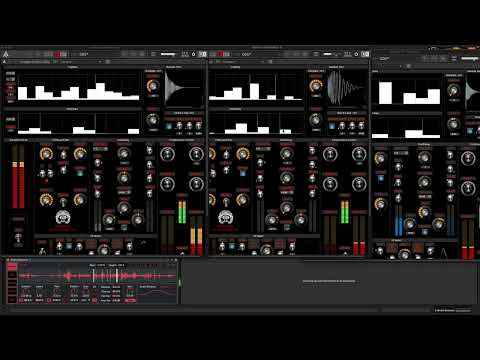Image resolution: width=480 pixels, height=360 pixels.
Task: Open the preset dropdown arrow in left plugin
Action: [x=100, y=62]
